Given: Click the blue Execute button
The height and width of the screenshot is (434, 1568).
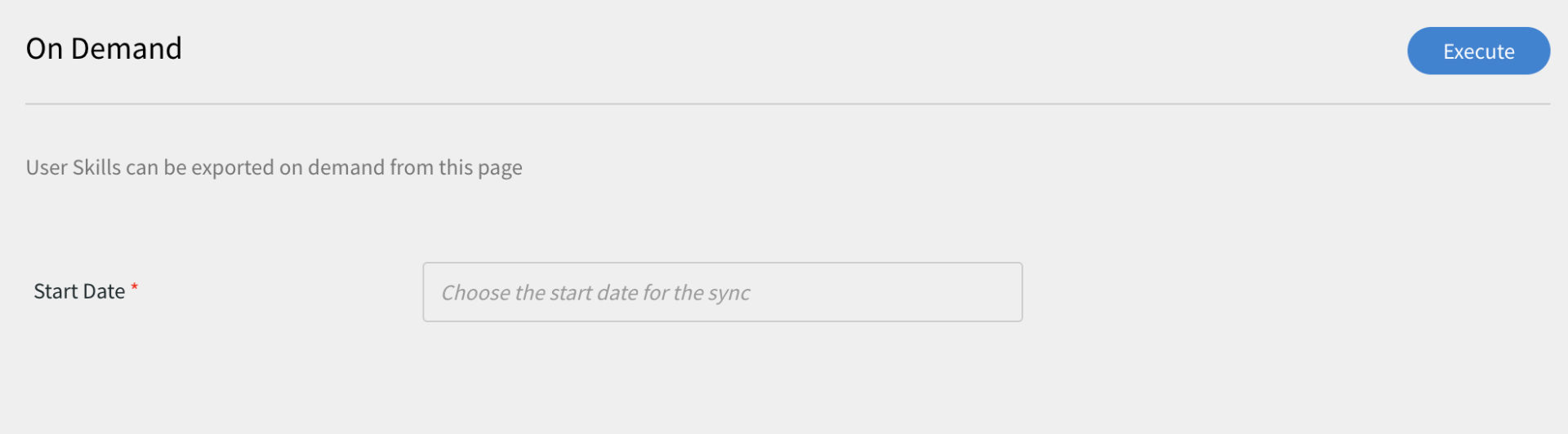Looking at the screenshot, I should [1478, 51].
